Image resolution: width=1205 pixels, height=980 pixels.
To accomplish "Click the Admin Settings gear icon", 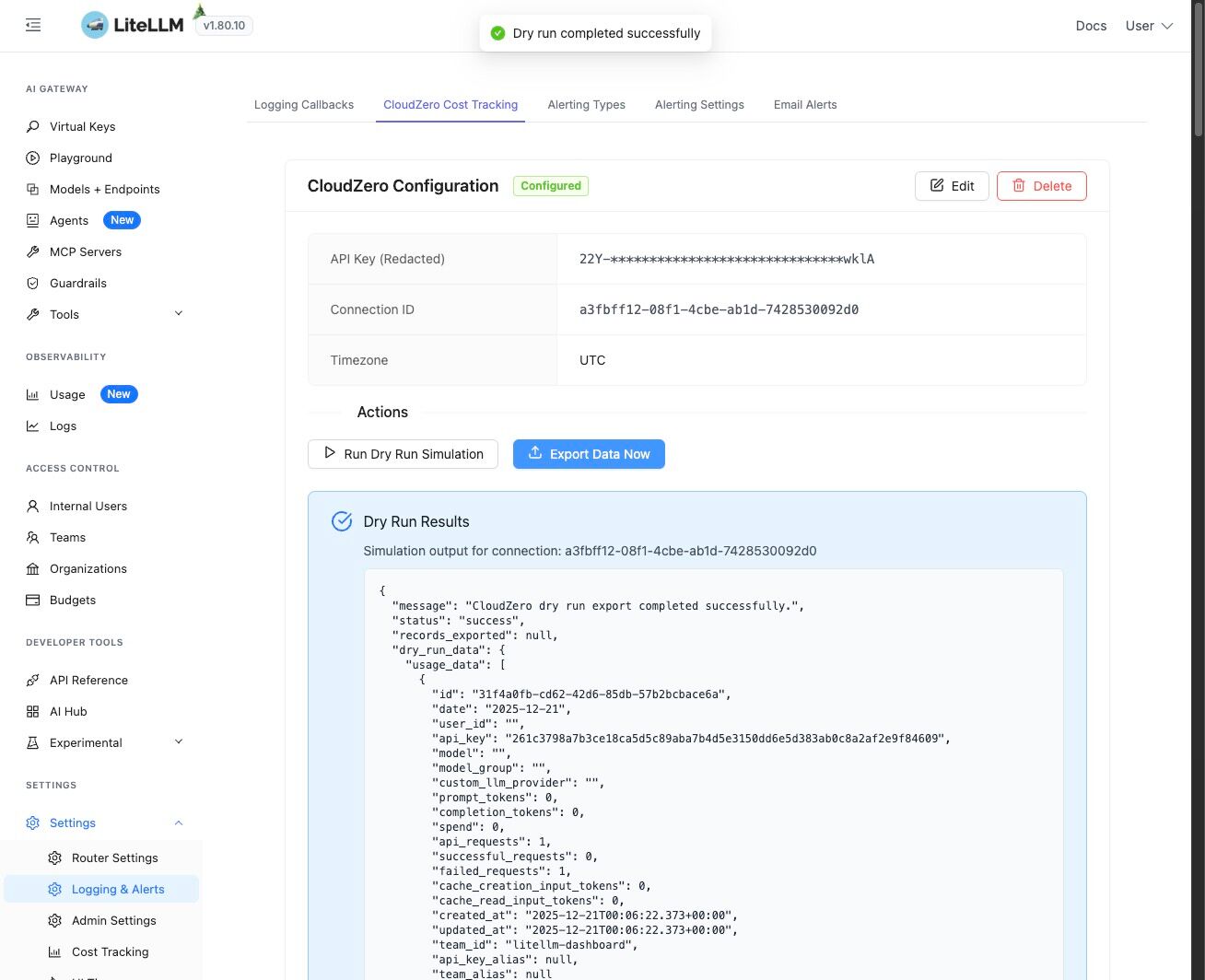I will point(55,920).
